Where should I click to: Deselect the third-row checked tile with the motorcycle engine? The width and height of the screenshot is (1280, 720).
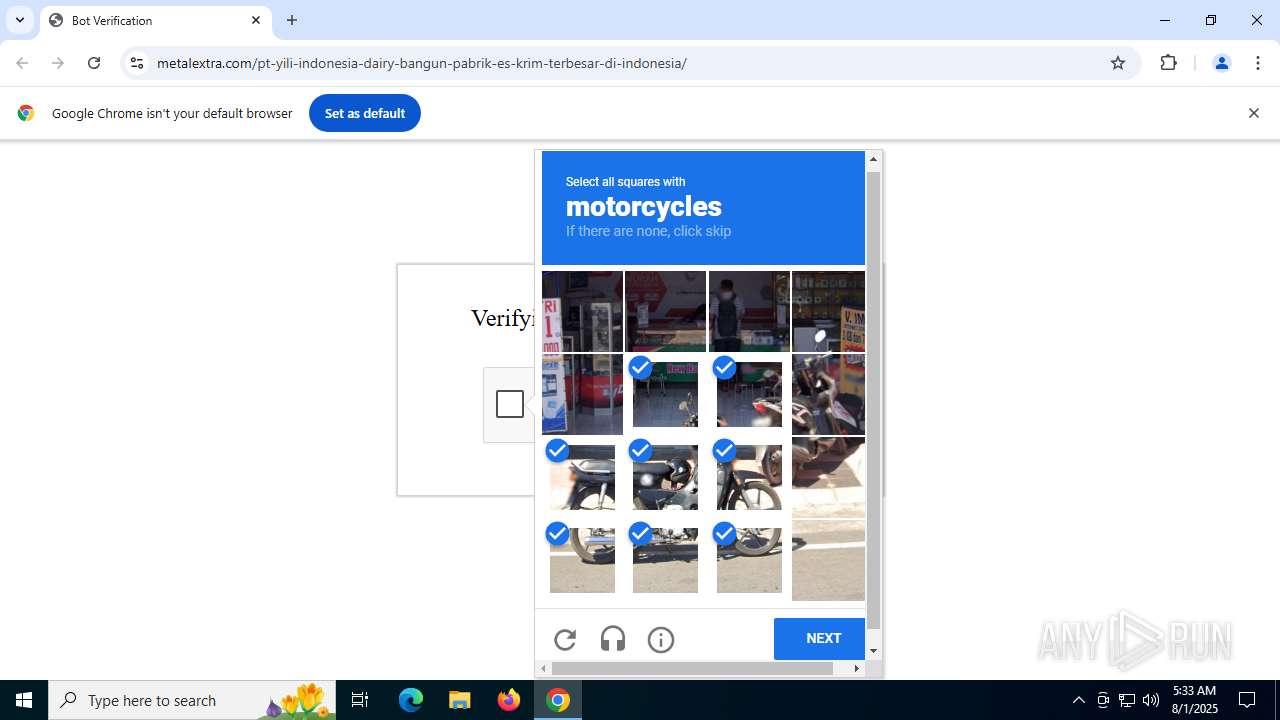(x=665, y=477)
